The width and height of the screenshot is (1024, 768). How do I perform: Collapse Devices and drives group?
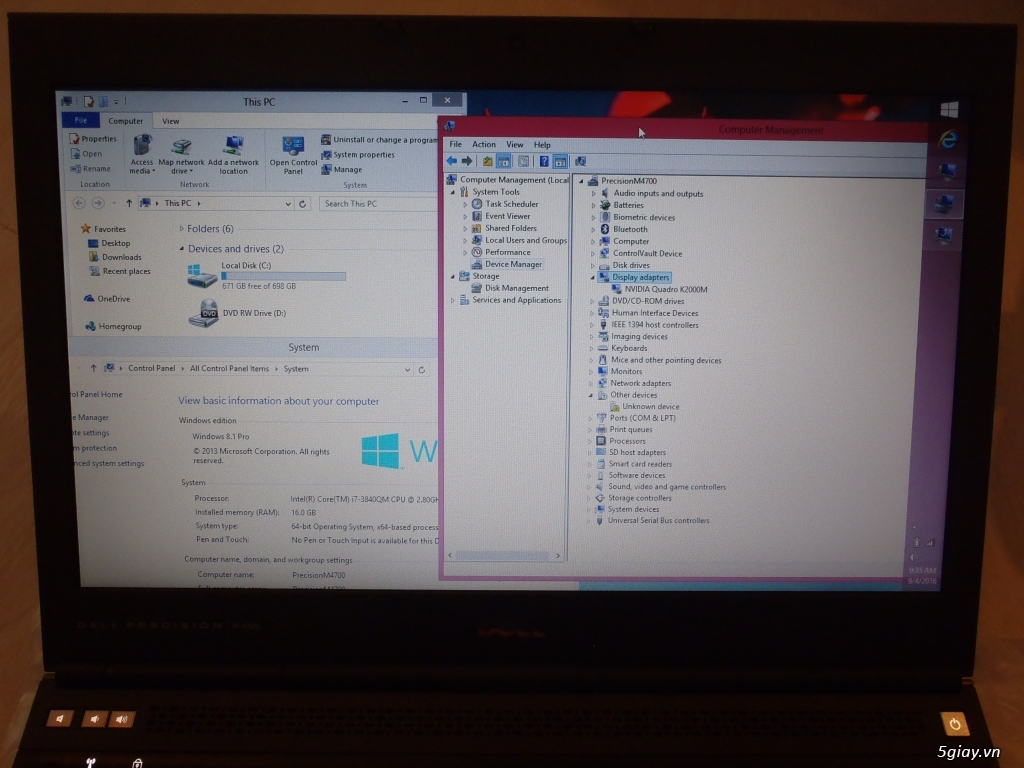pyautogui.click(x=182, y=249)
